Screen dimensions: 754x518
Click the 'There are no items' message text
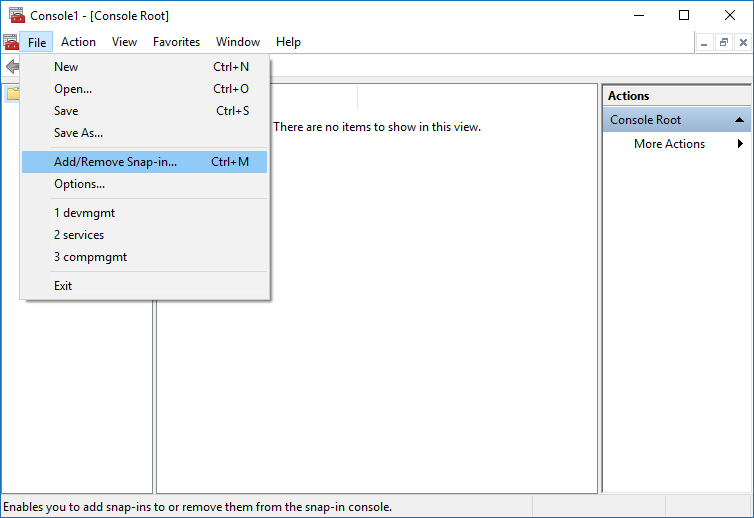pyautogui.click(x=377, y=127)
